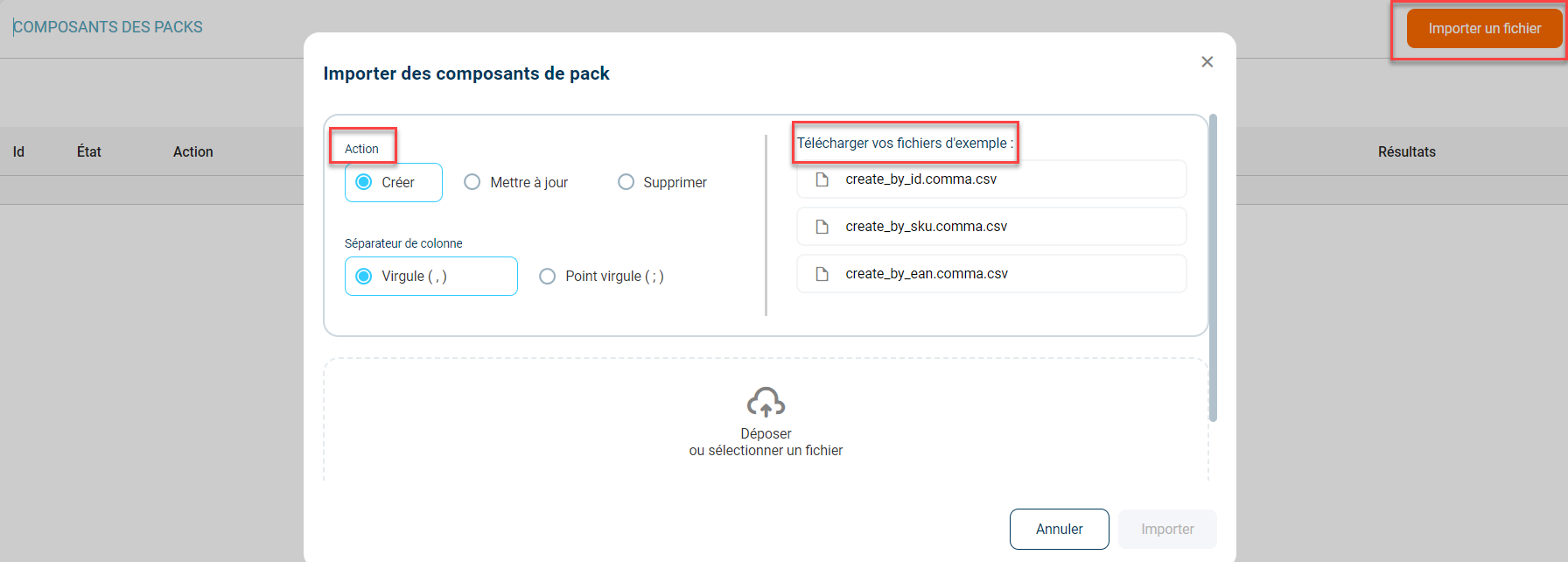Click the Importer button in the dialog
The height and width of the screenshot is (562, 1568).
pos(1166,529)
